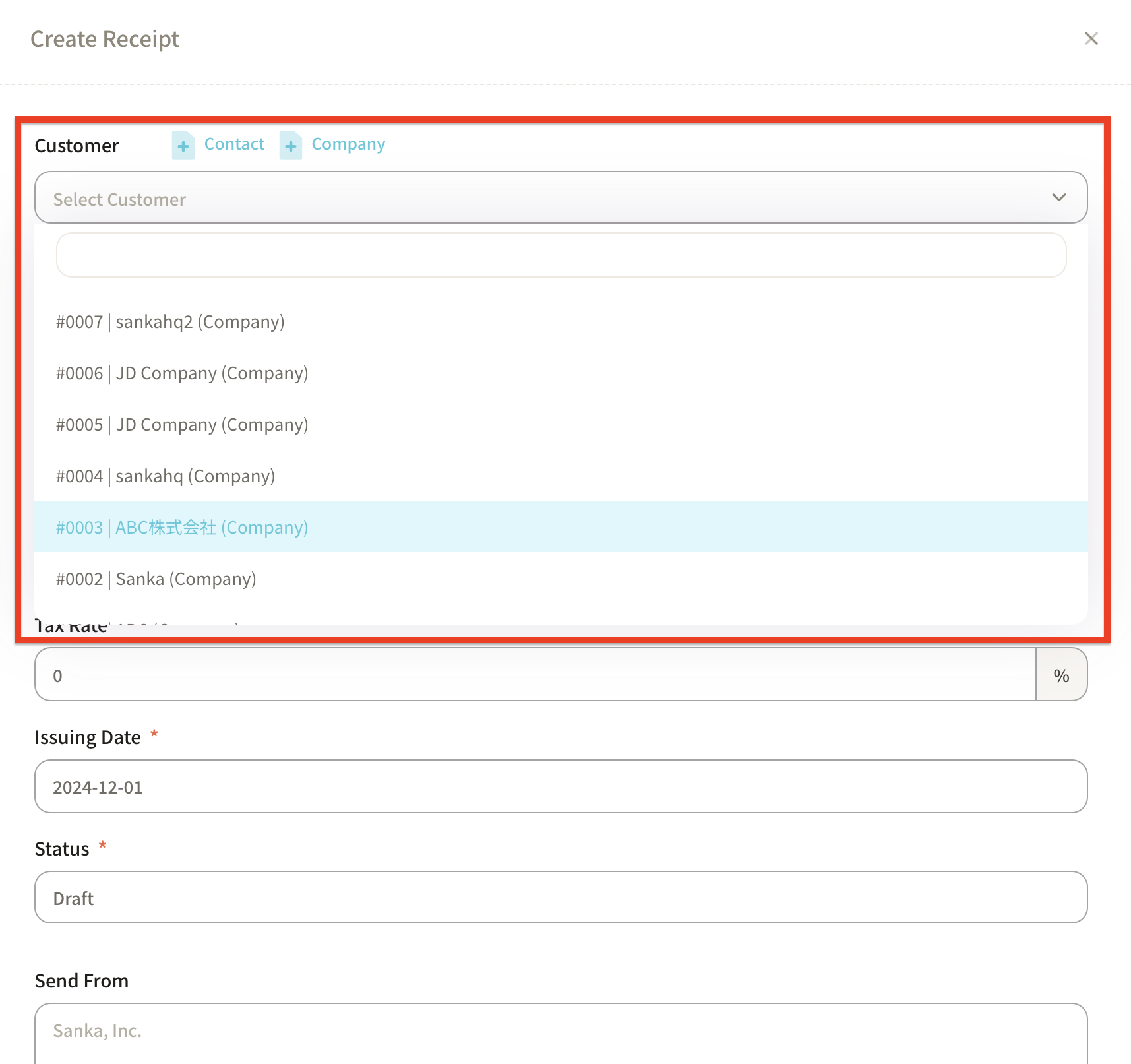Viewport: 1131px width, 1064px height.
Task: Select customer #0005 JD Company
Action: point(182,425)
